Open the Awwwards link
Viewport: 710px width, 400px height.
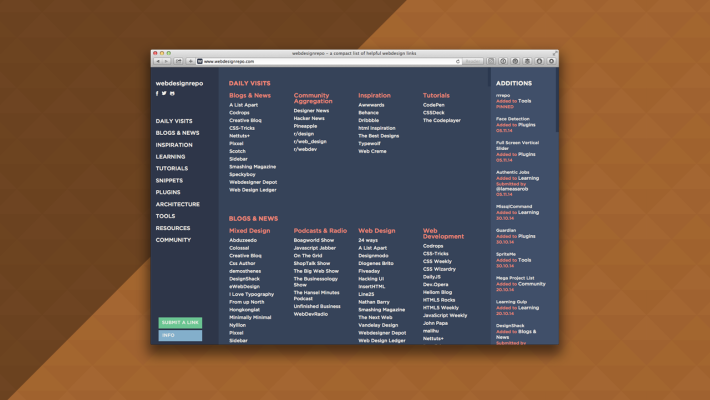pyautogui.click(x=371, y=105)
